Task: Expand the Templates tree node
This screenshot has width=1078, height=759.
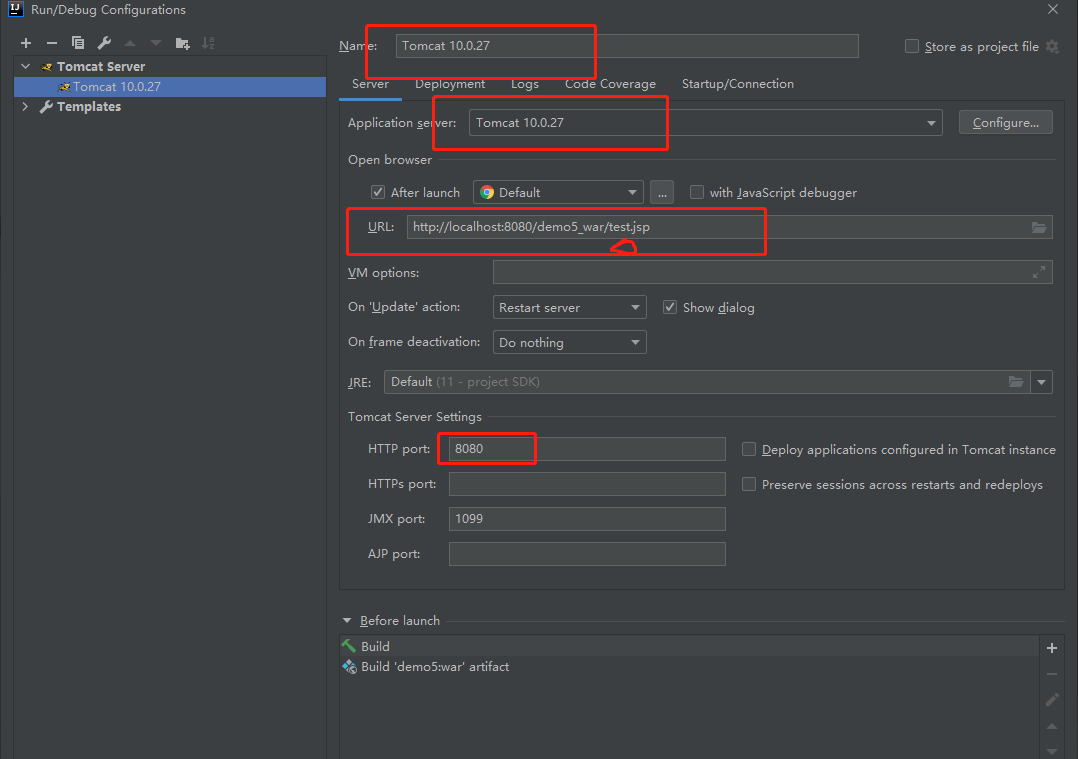Action: pos(25,107)
